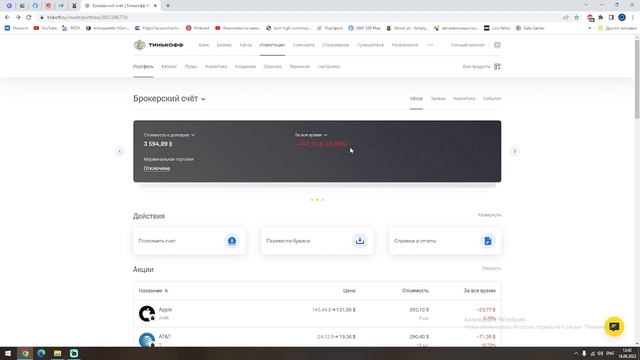Click Развернуть in Действия section
The height and width of the screenshot is (360, 640).
pyautogui.click(x=489, y=215)
